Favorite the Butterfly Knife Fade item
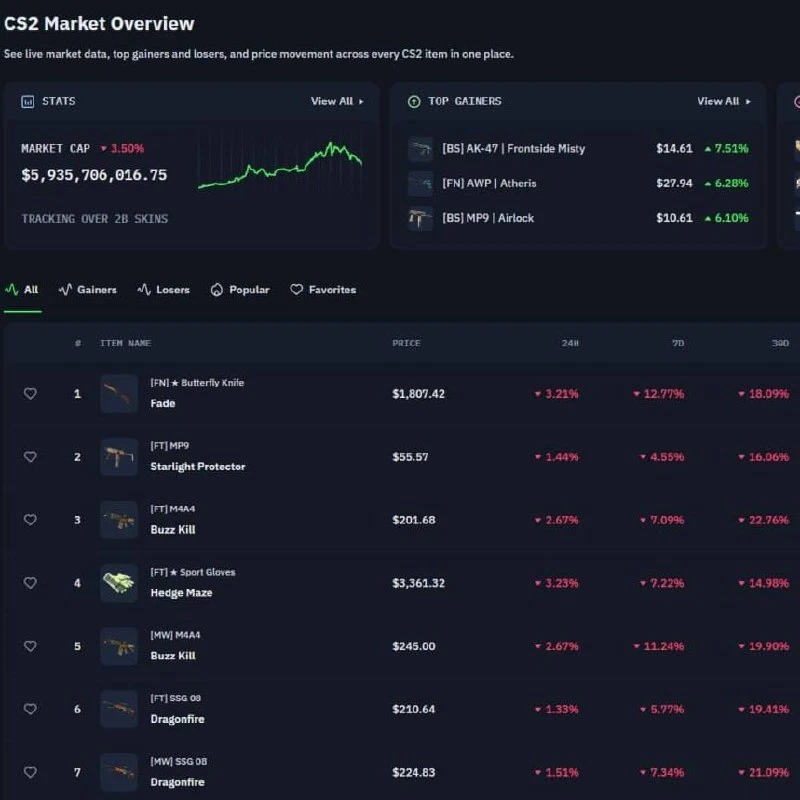 coord(30,393)
